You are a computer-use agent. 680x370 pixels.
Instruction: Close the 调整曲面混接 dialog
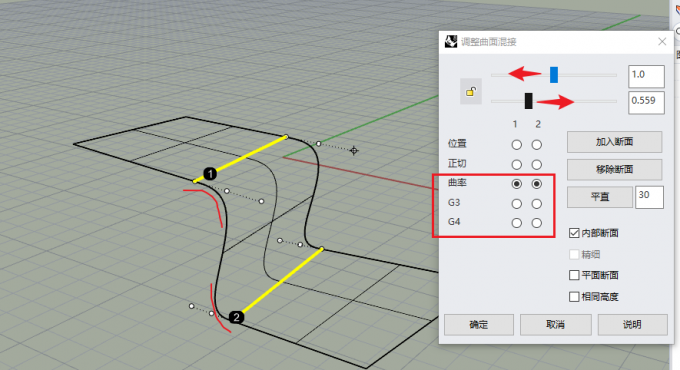[662, 42]
